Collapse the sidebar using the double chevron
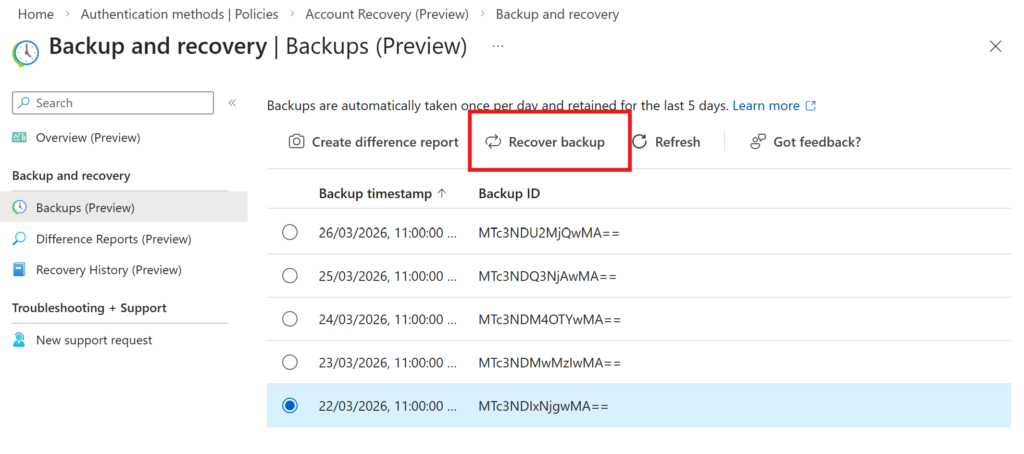The width and height of the screenshot is (1024, 454). pos(232,103)
